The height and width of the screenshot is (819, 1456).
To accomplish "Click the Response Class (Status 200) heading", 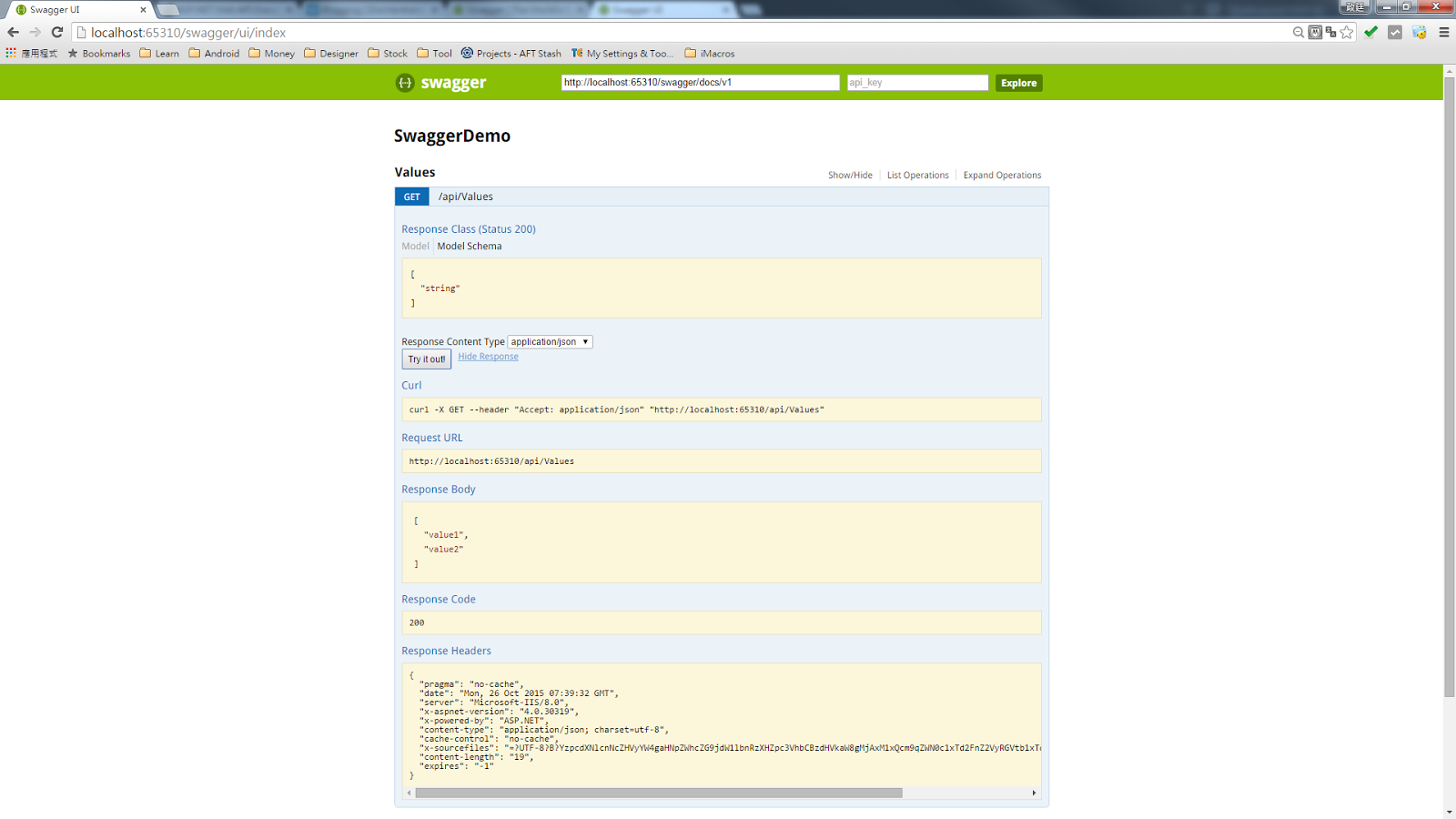I will [x=469, y=229].
